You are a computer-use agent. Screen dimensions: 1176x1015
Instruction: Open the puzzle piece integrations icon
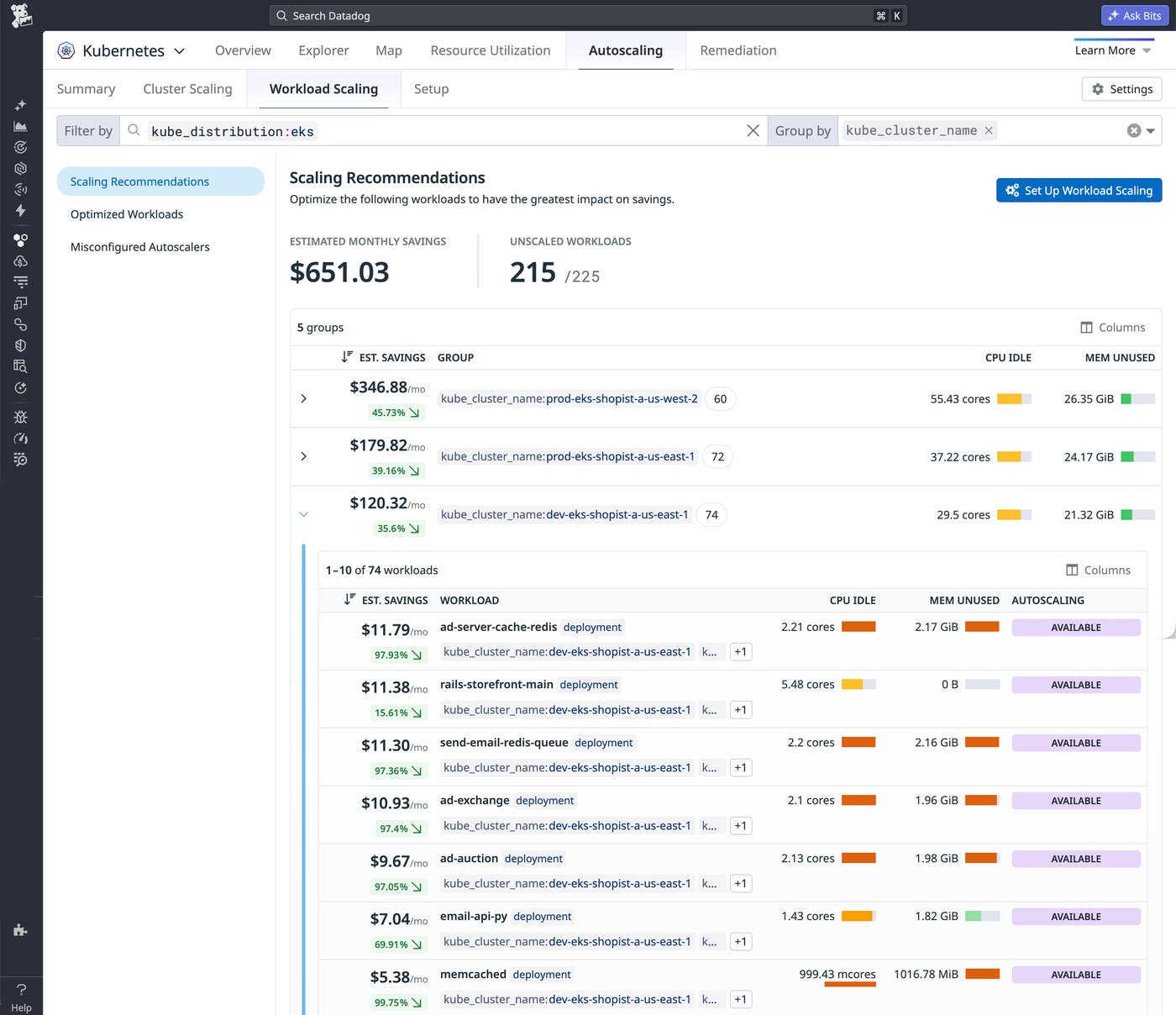(x=21, y=930)
